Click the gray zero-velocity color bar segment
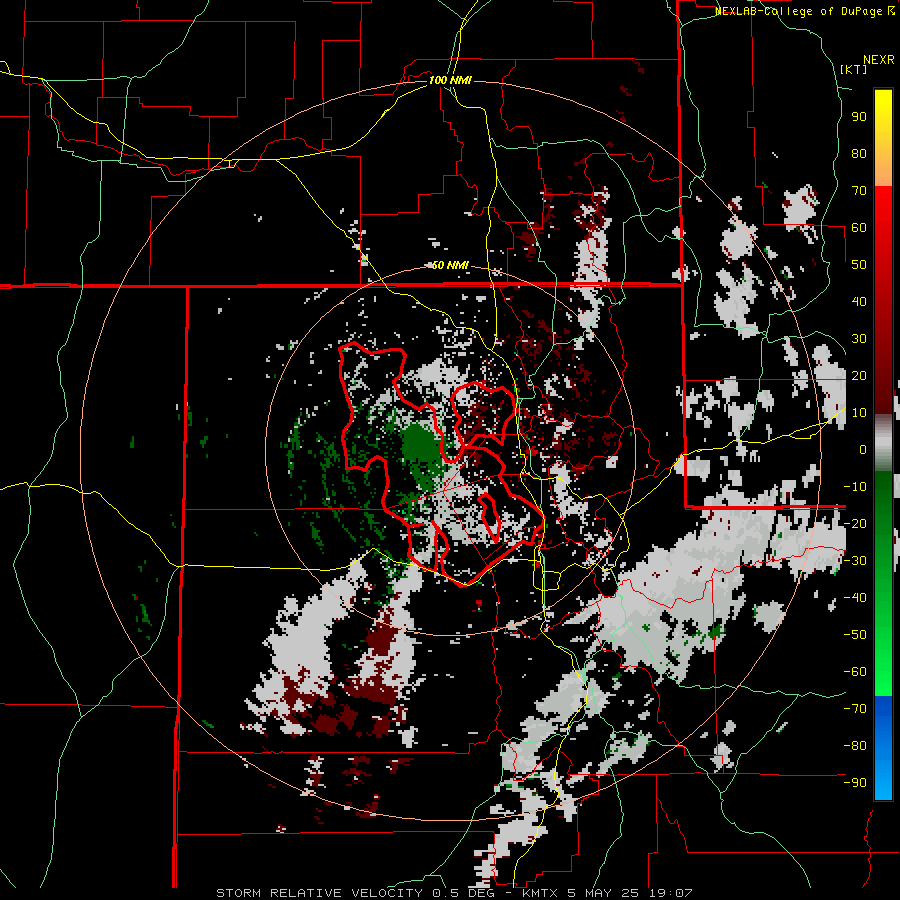This screenshot has width=900, height=900. pyautogui.click(x=883, y=443)
